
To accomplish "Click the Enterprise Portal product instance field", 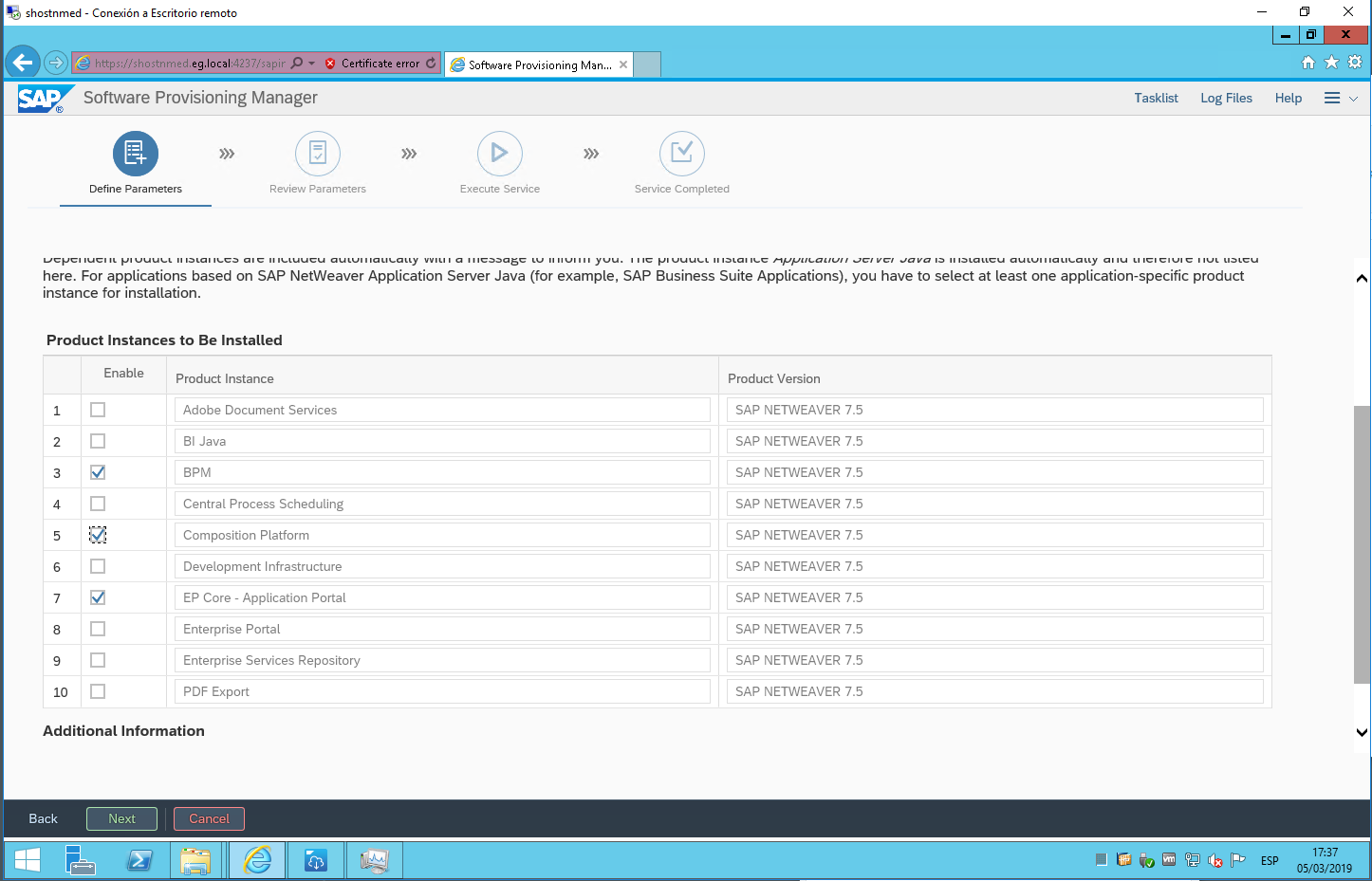I will (442, 629).
